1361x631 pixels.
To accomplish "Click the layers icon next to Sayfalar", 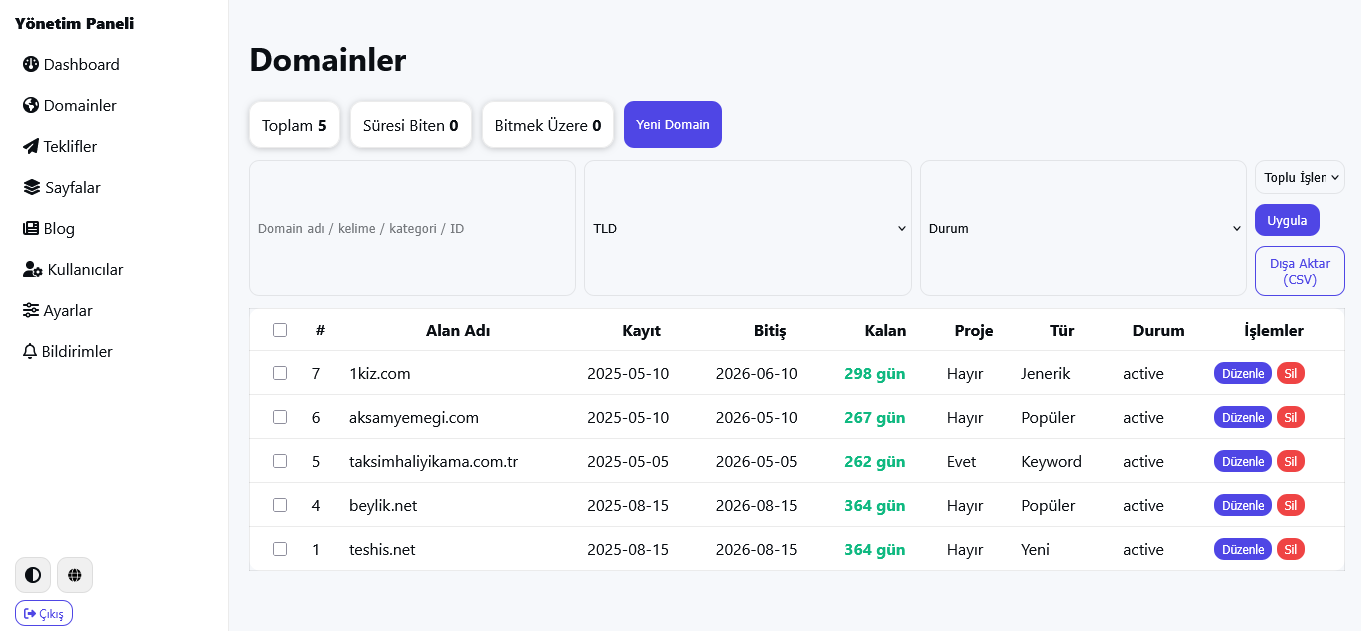I will click(32, 187).
